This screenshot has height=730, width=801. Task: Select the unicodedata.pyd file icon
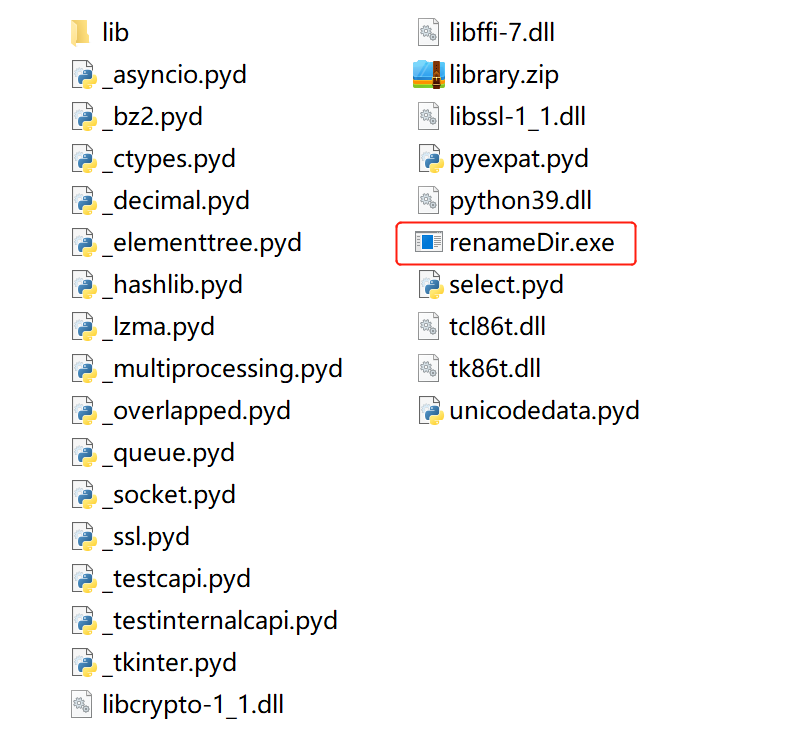[429, 411]
